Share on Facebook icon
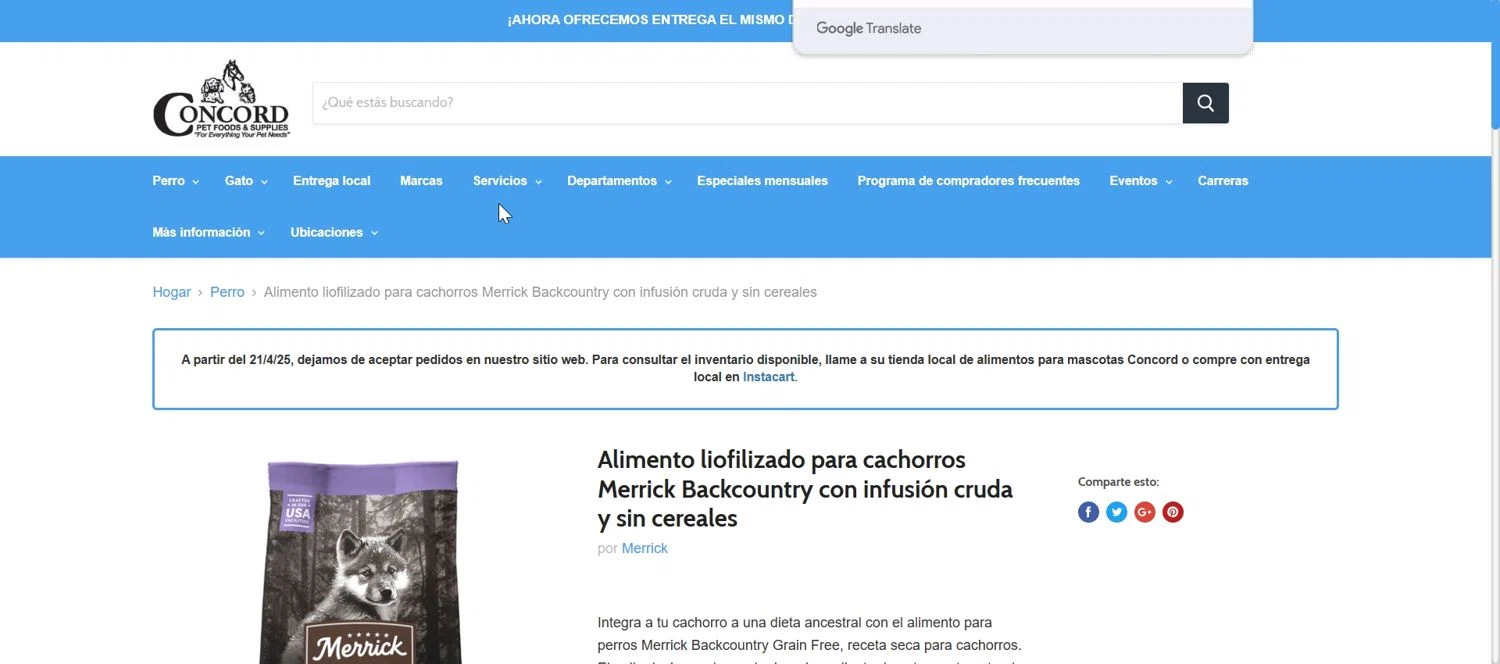 click(x=1088, y=512)
